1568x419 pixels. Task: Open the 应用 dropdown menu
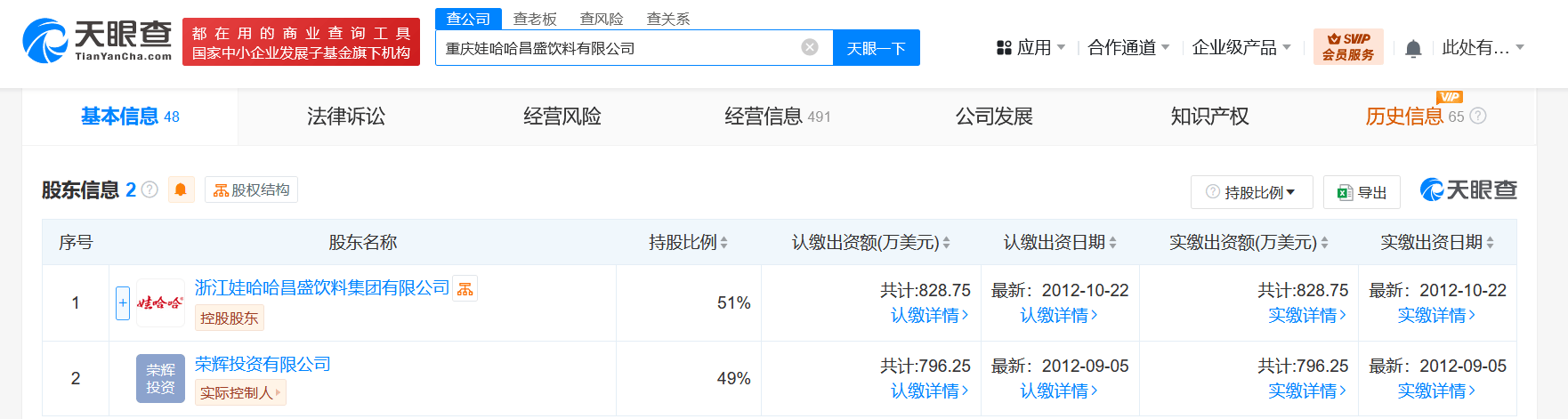(x=1031, y=47)
